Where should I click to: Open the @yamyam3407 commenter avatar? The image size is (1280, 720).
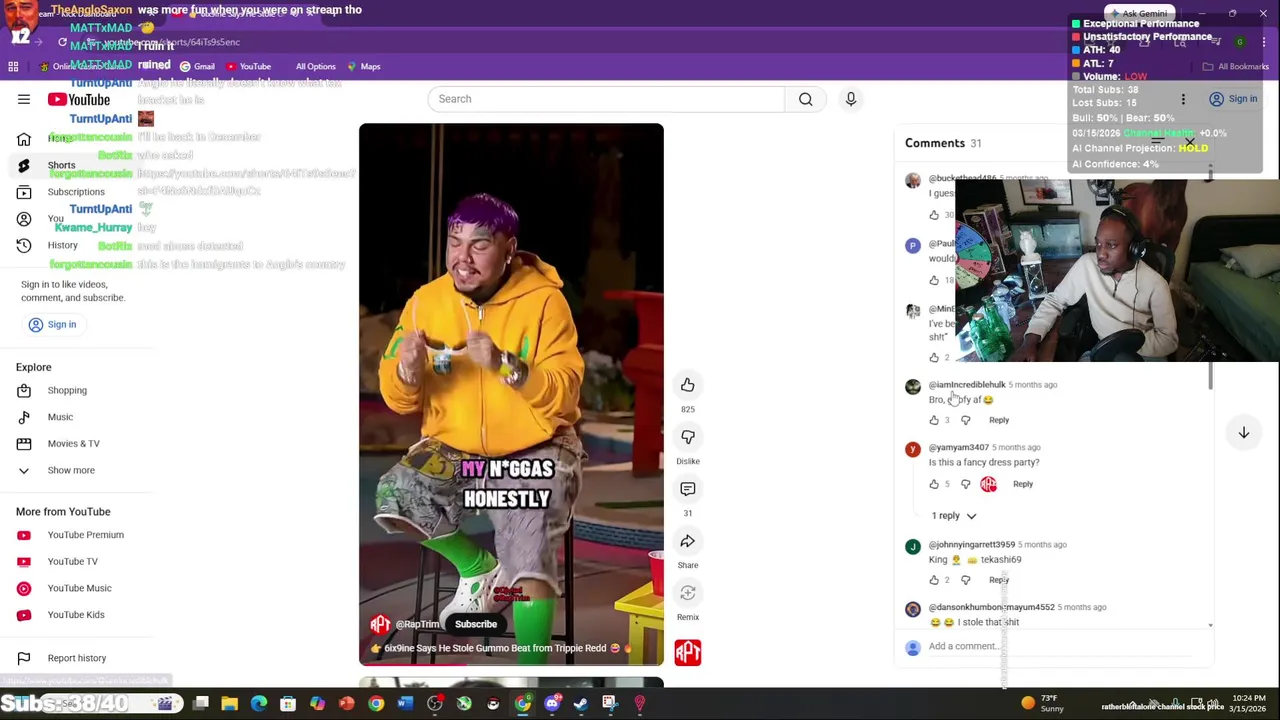coord(912,450)
